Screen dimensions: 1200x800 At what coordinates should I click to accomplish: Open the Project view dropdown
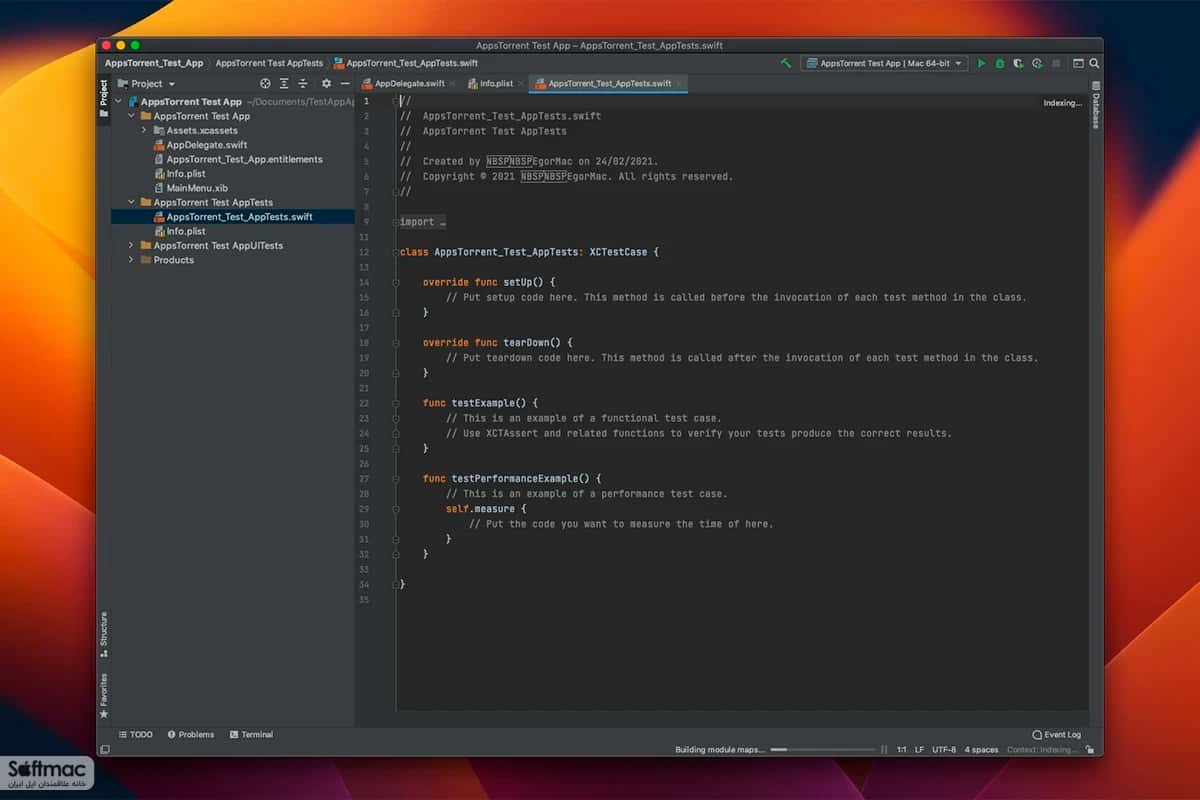coord(147,84)
